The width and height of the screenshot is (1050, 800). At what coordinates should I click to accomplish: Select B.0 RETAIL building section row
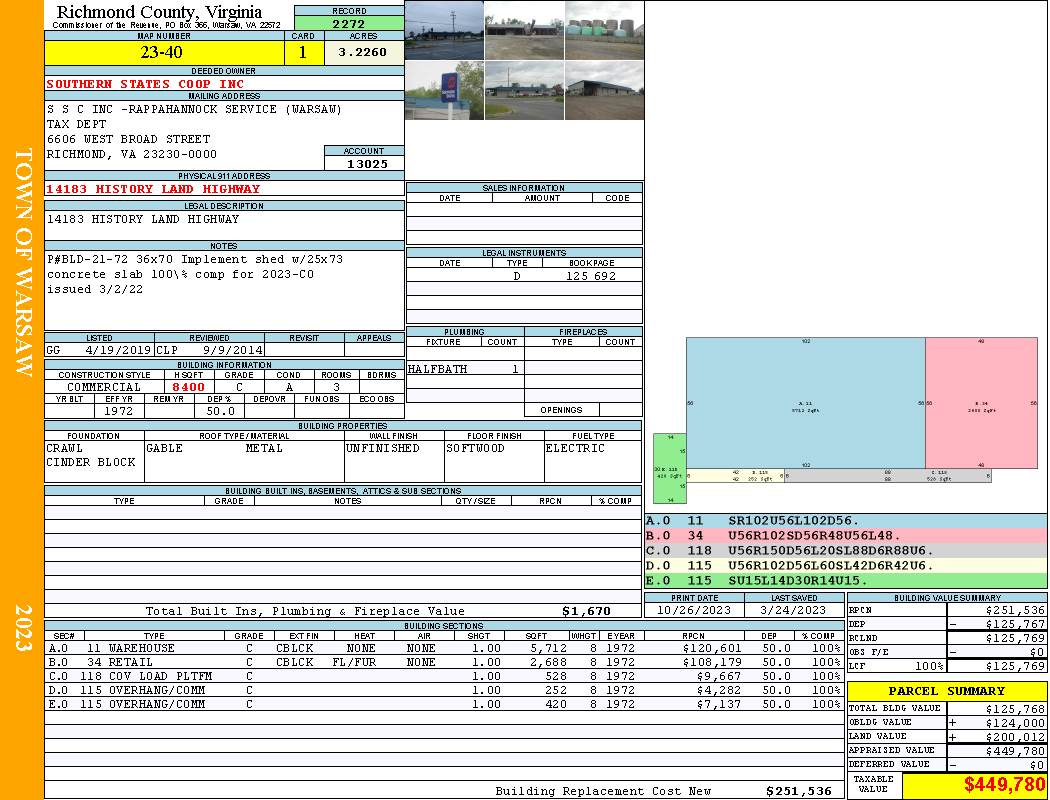tap(444, 662)
